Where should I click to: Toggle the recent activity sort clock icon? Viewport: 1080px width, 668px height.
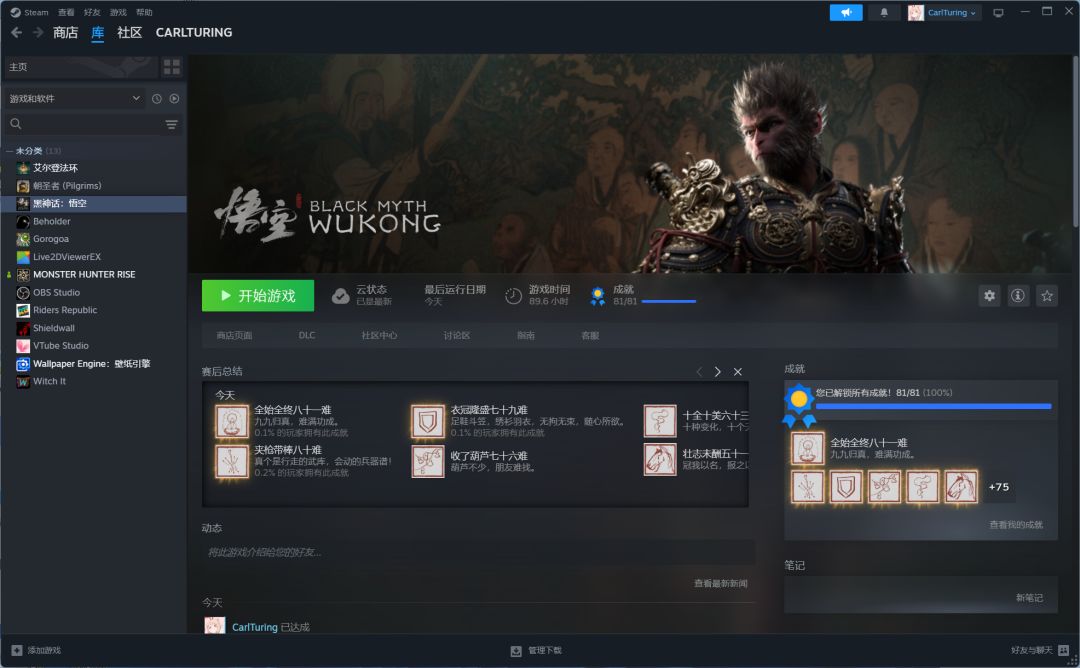click(156, 98)
